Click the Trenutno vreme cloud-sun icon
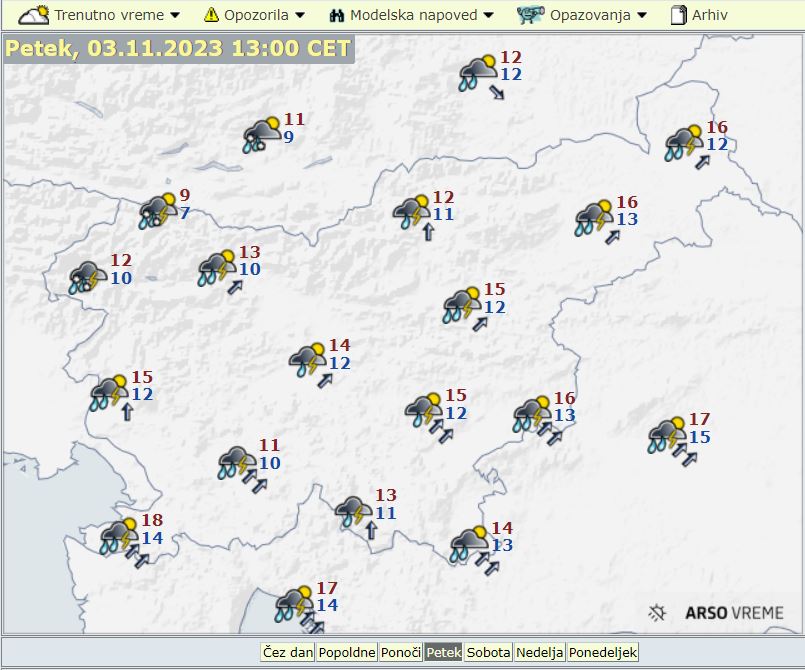Viewport: 805px width, 670px height. (34, 15)
